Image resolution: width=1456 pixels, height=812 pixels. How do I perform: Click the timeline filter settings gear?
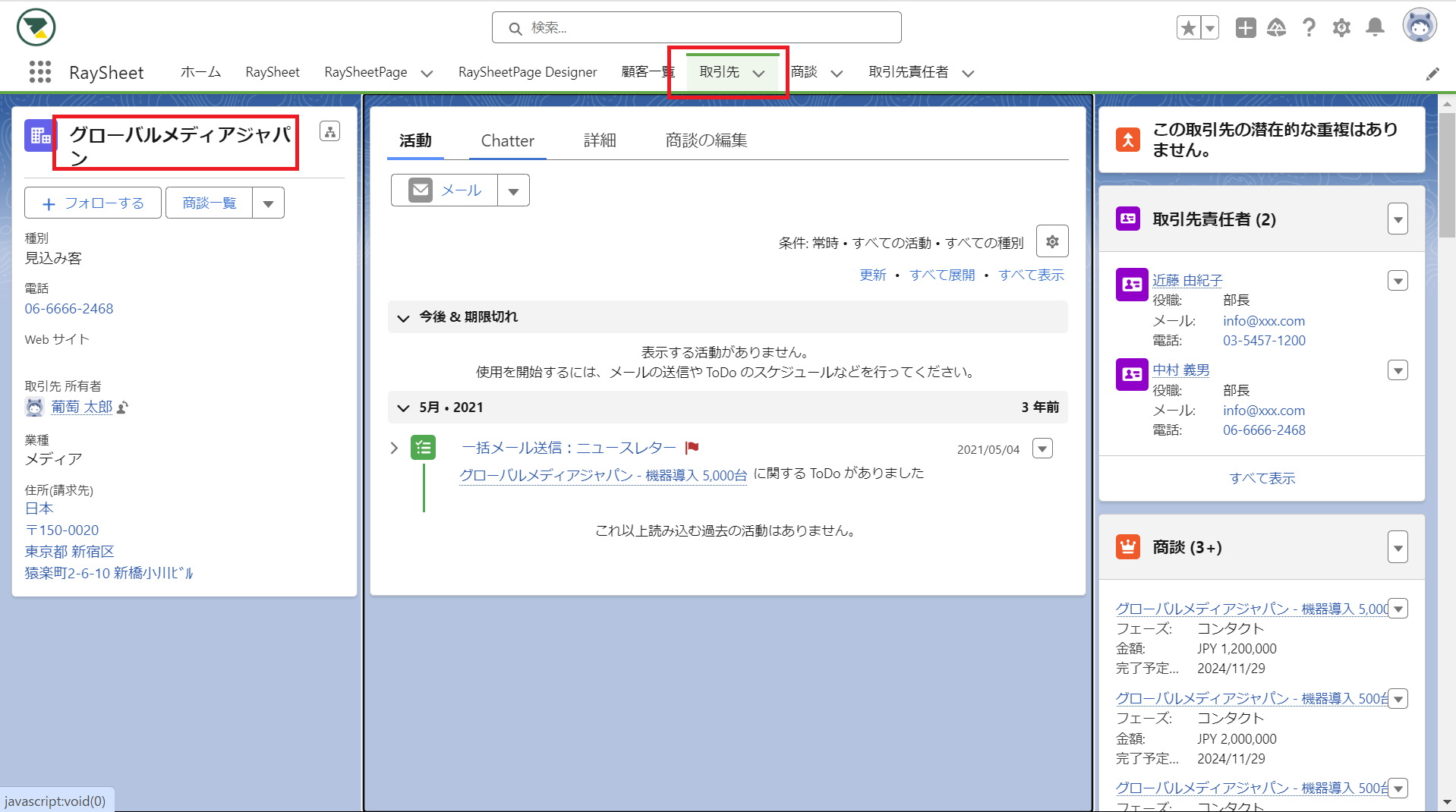click(x=1052, y=241)
